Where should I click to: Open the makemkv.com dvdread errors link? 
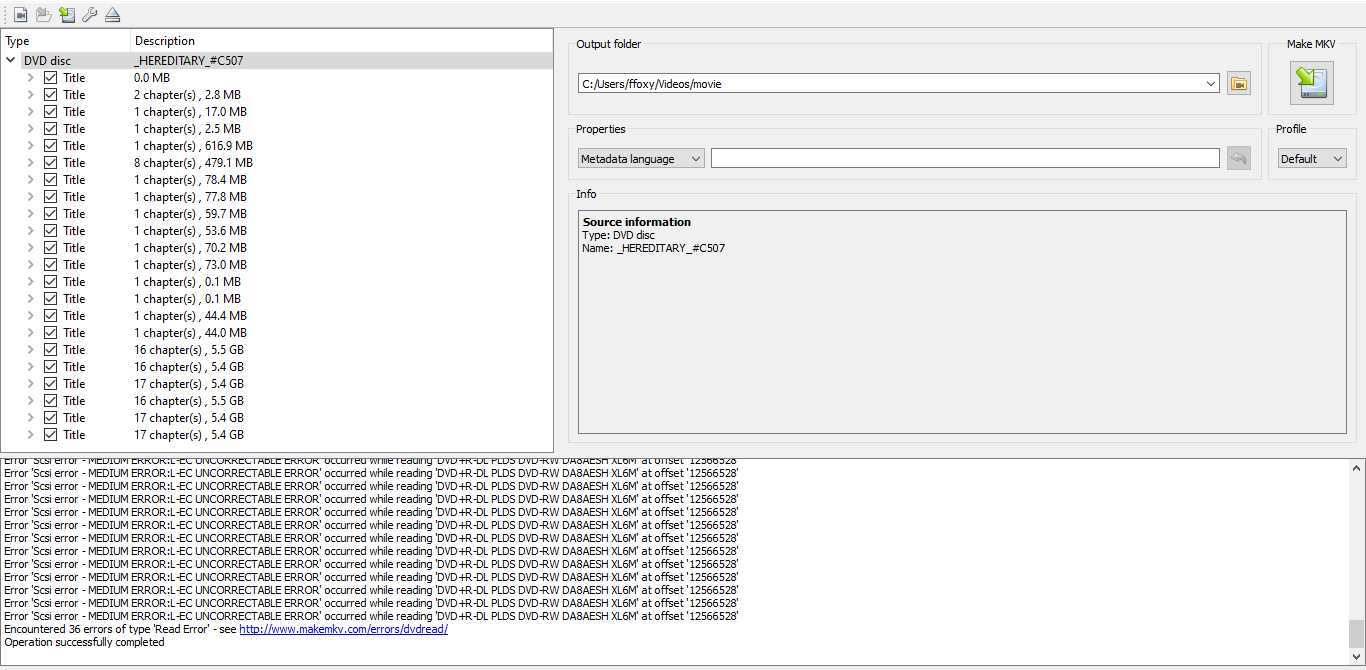pos(343,629)
